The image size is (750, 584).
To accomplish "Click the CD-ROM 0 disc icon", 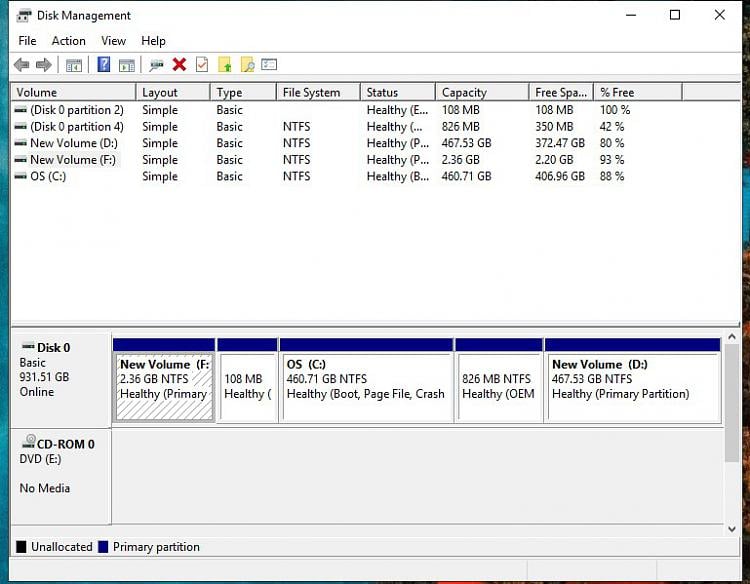I will [x=29, y=442].
